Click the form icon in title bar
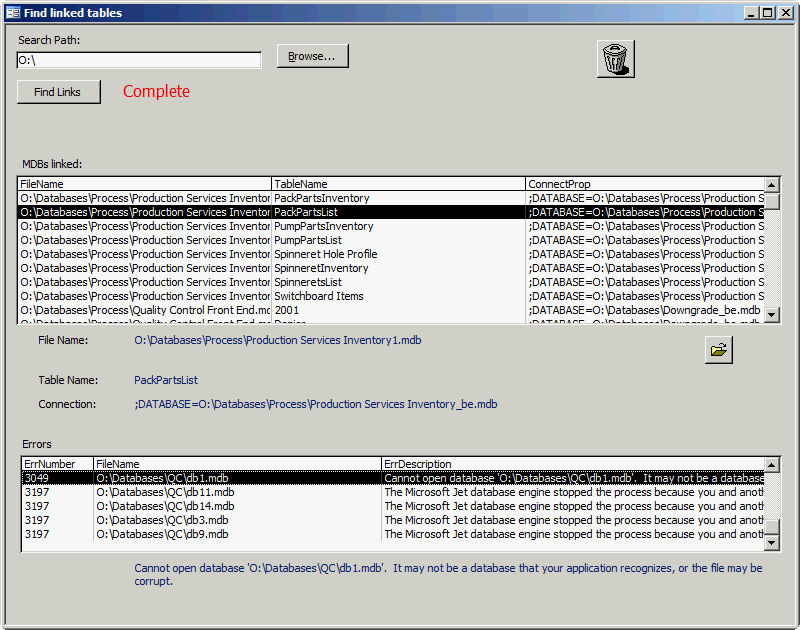The image size is (800, 630). click(12, 12)
